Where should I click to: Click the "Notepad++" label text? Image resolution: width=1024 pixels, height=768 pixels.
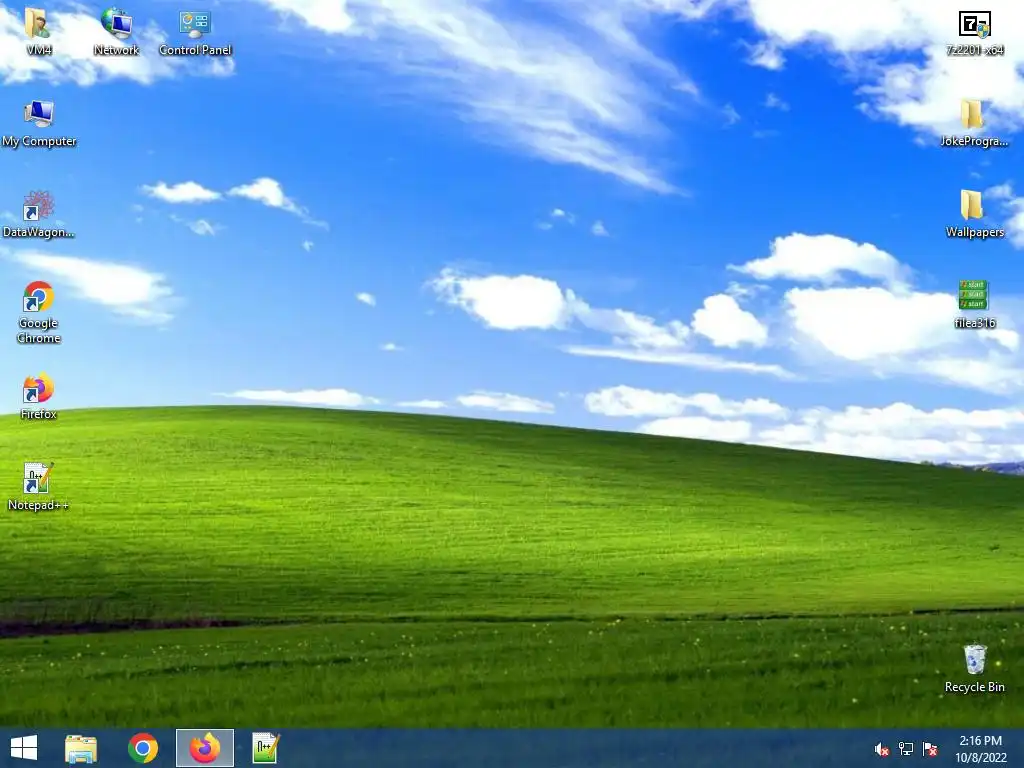39,505
